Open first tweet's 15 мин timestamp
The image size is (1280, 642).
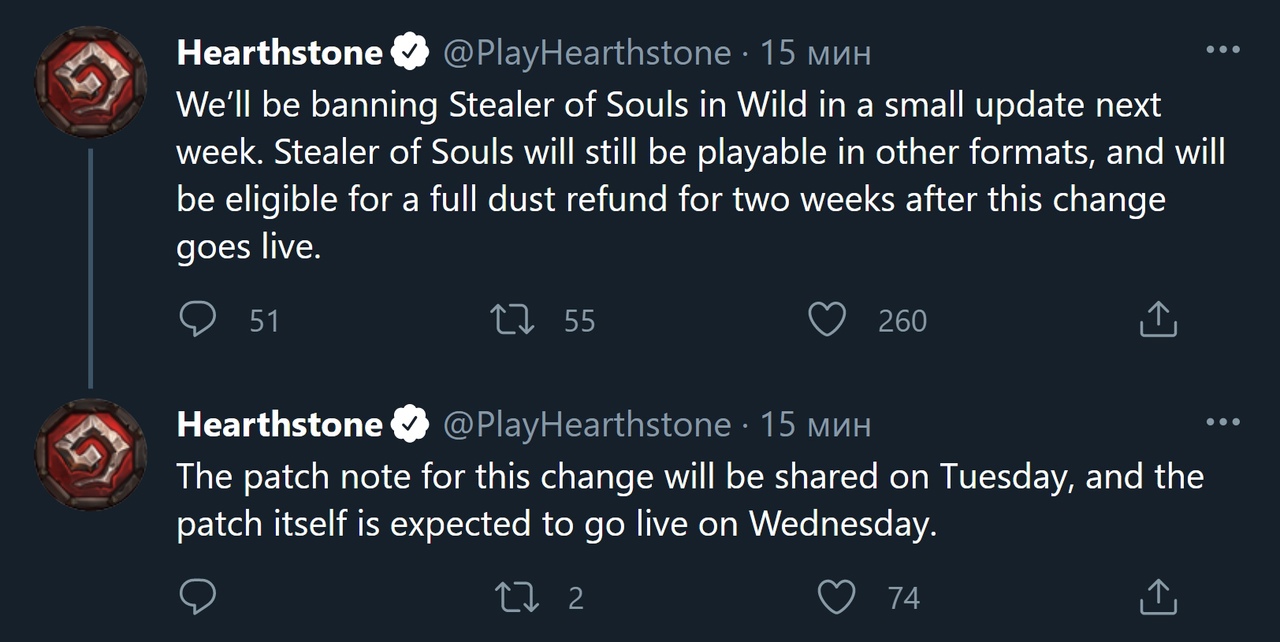pos(815,53)
